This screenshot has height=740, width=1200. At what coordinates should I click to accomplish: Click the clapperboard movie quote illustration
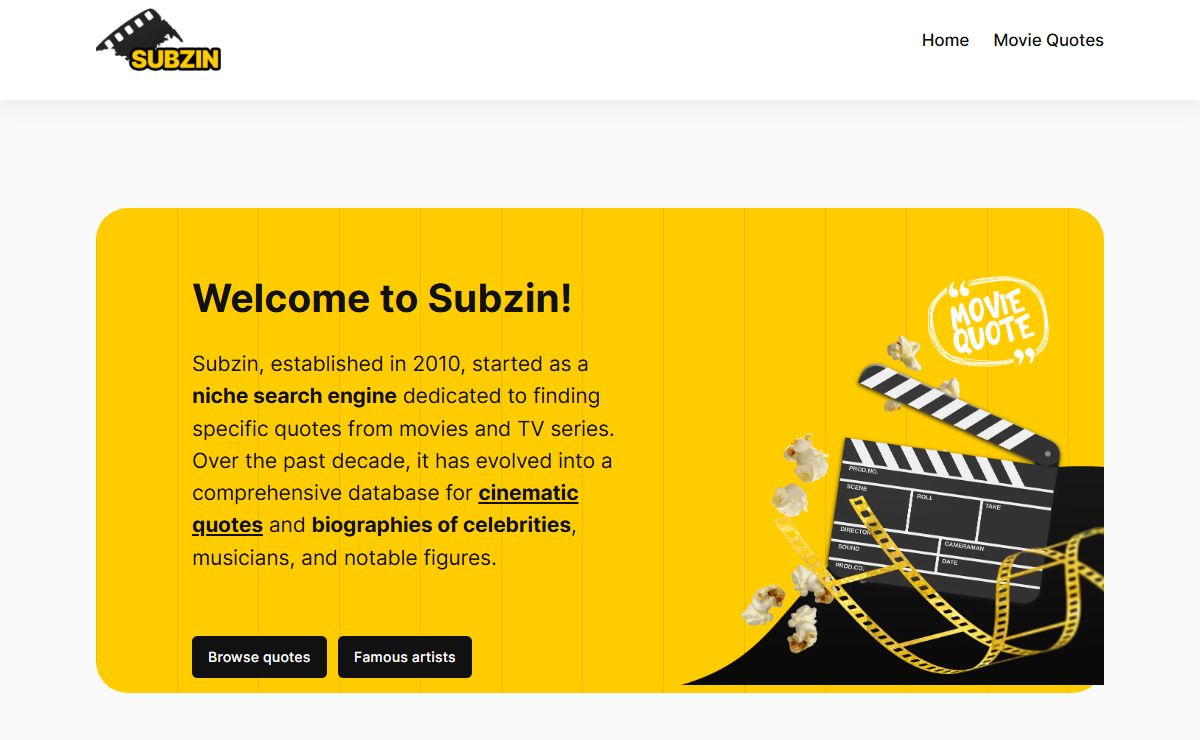click(893, 480)
